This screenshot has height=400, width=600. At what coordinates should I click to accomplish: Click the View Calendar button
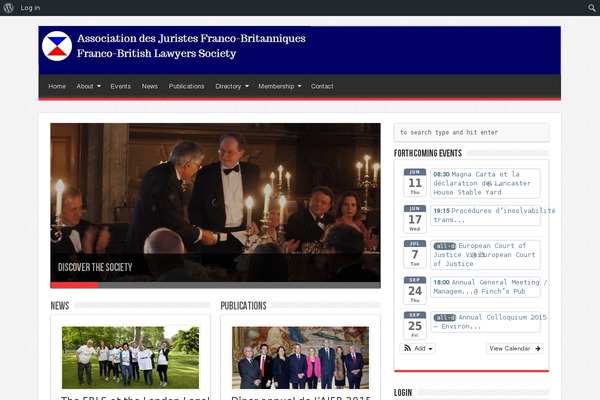515,348
